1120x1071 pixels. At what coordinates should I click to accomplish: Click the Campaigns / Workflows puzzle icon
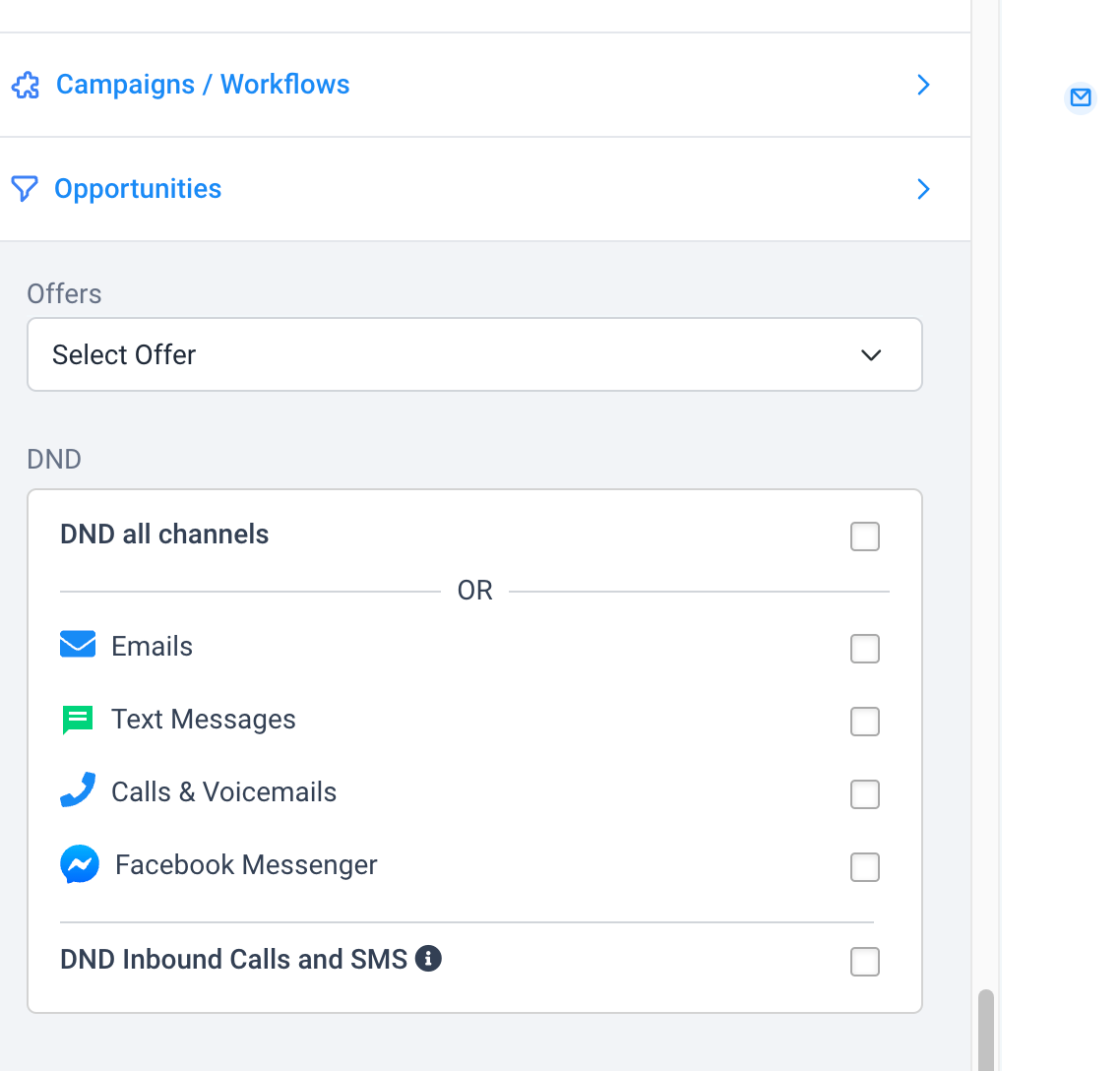(26, 86)
